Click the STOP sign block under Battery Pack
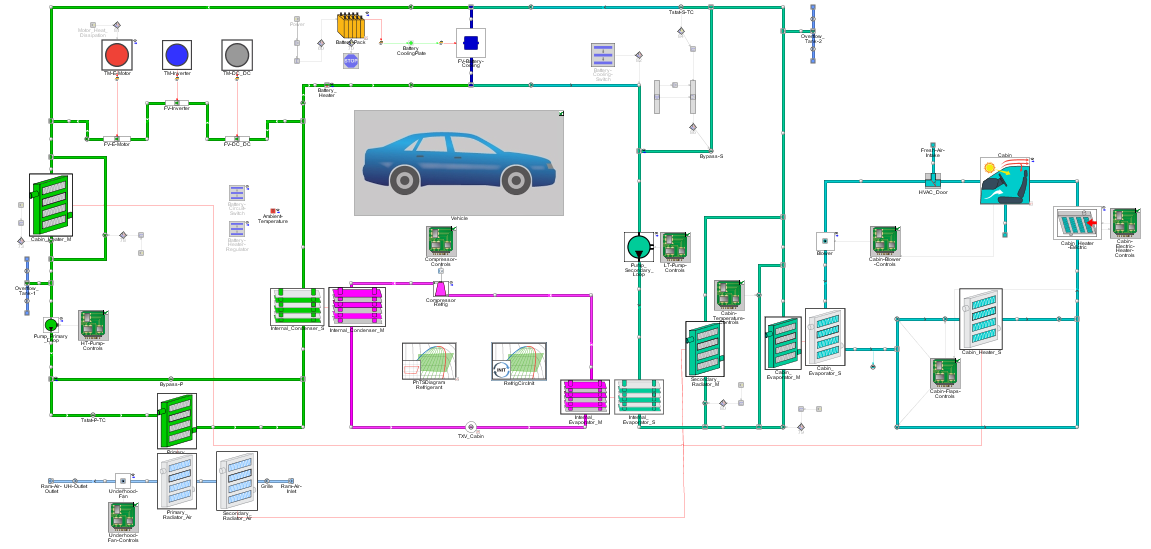1151x549 pixels. pyautogui.click(x=351, y=60)
